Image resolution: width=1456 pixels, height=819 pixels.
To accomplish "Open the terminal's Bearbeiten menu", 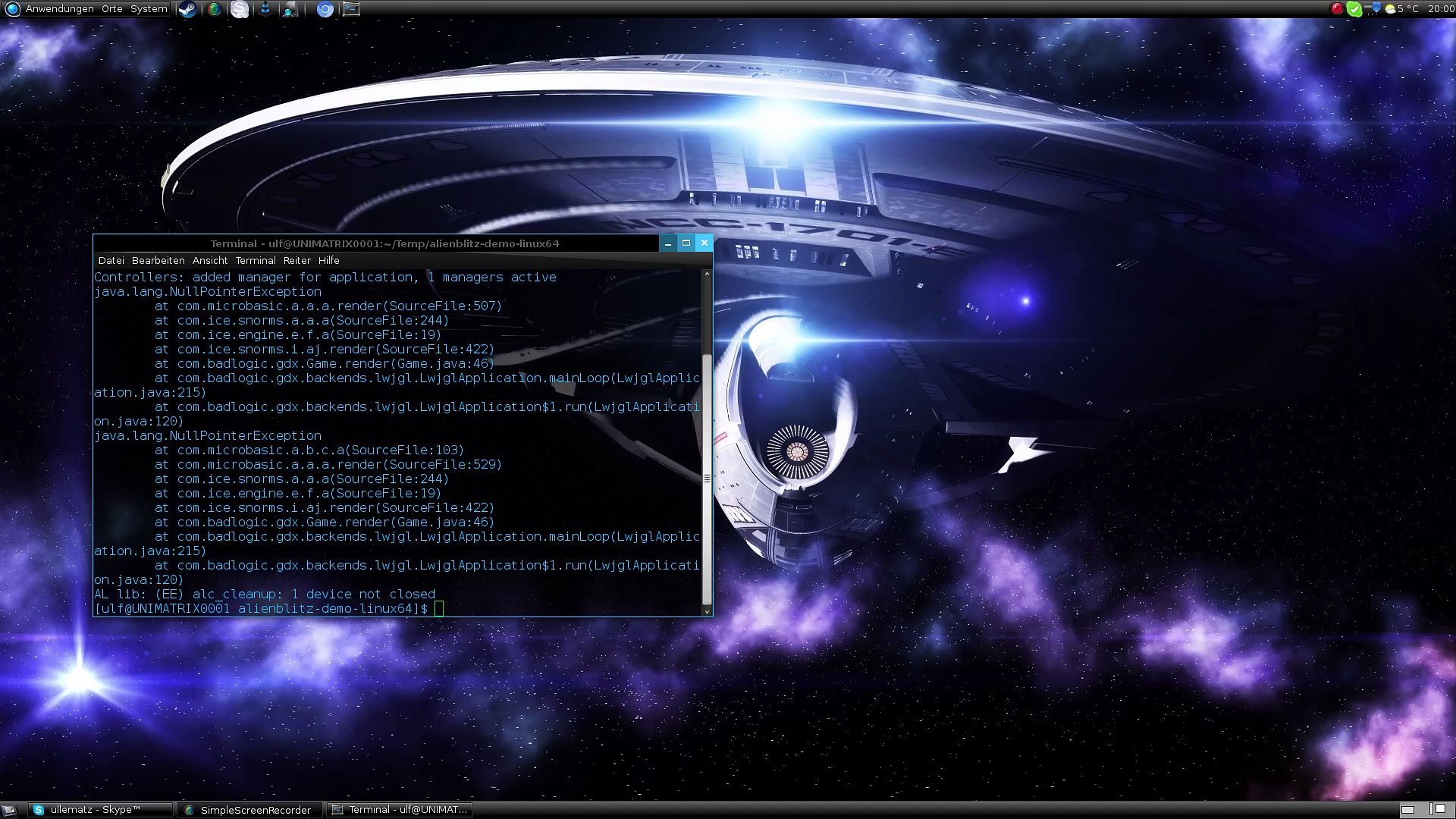I will coord(158,260).
